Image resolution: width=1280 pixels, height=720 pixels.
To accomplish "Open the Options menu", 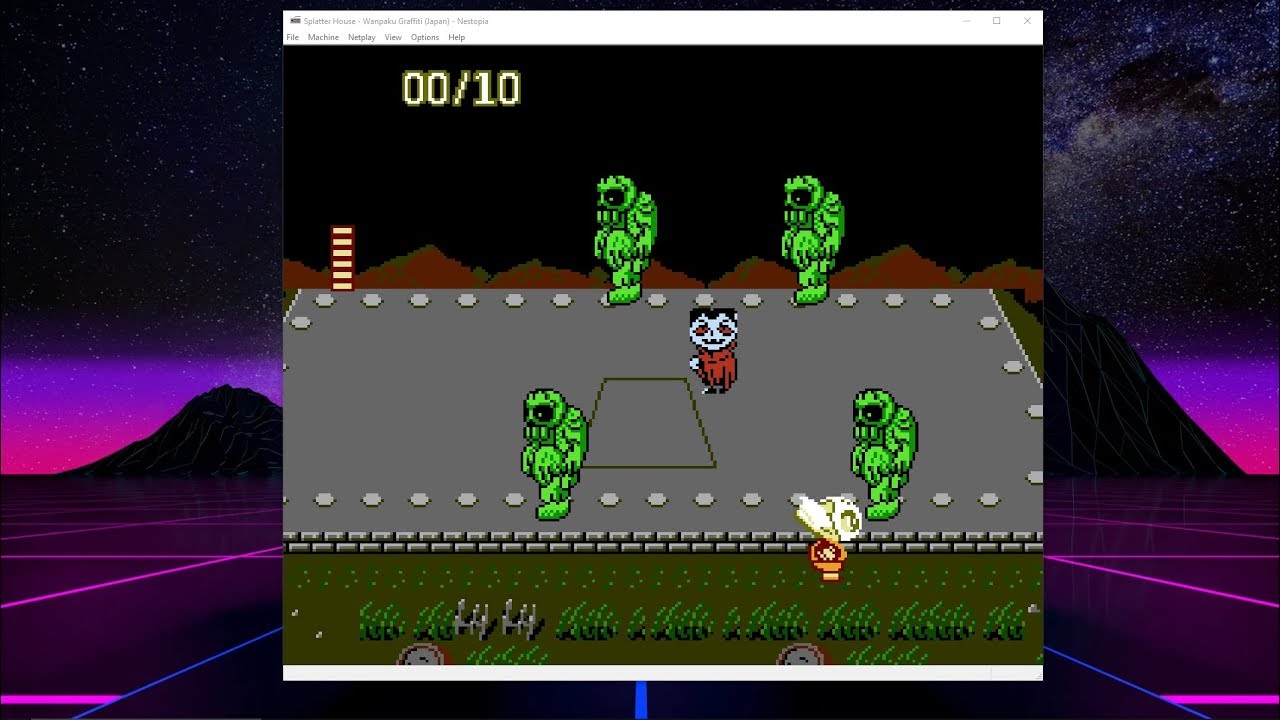I will 425,37.
